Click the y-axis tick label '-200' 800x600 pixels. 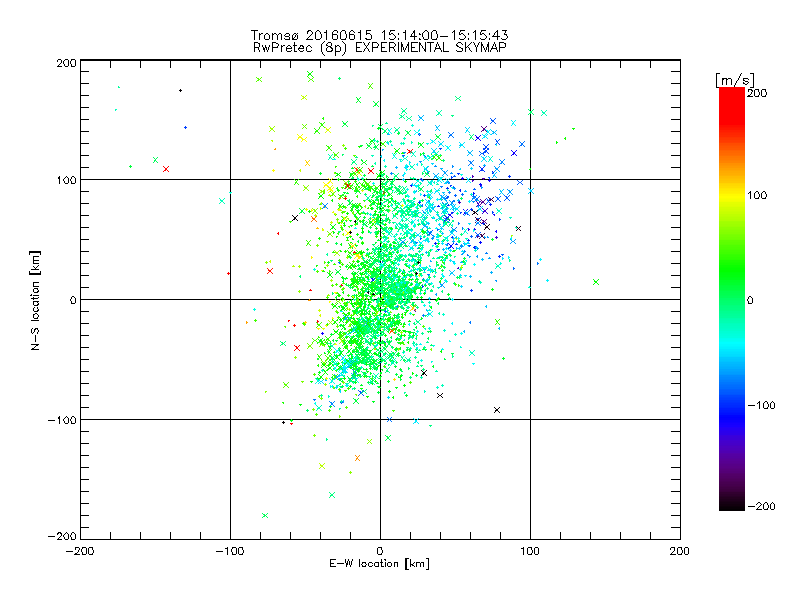click(62, 536)
